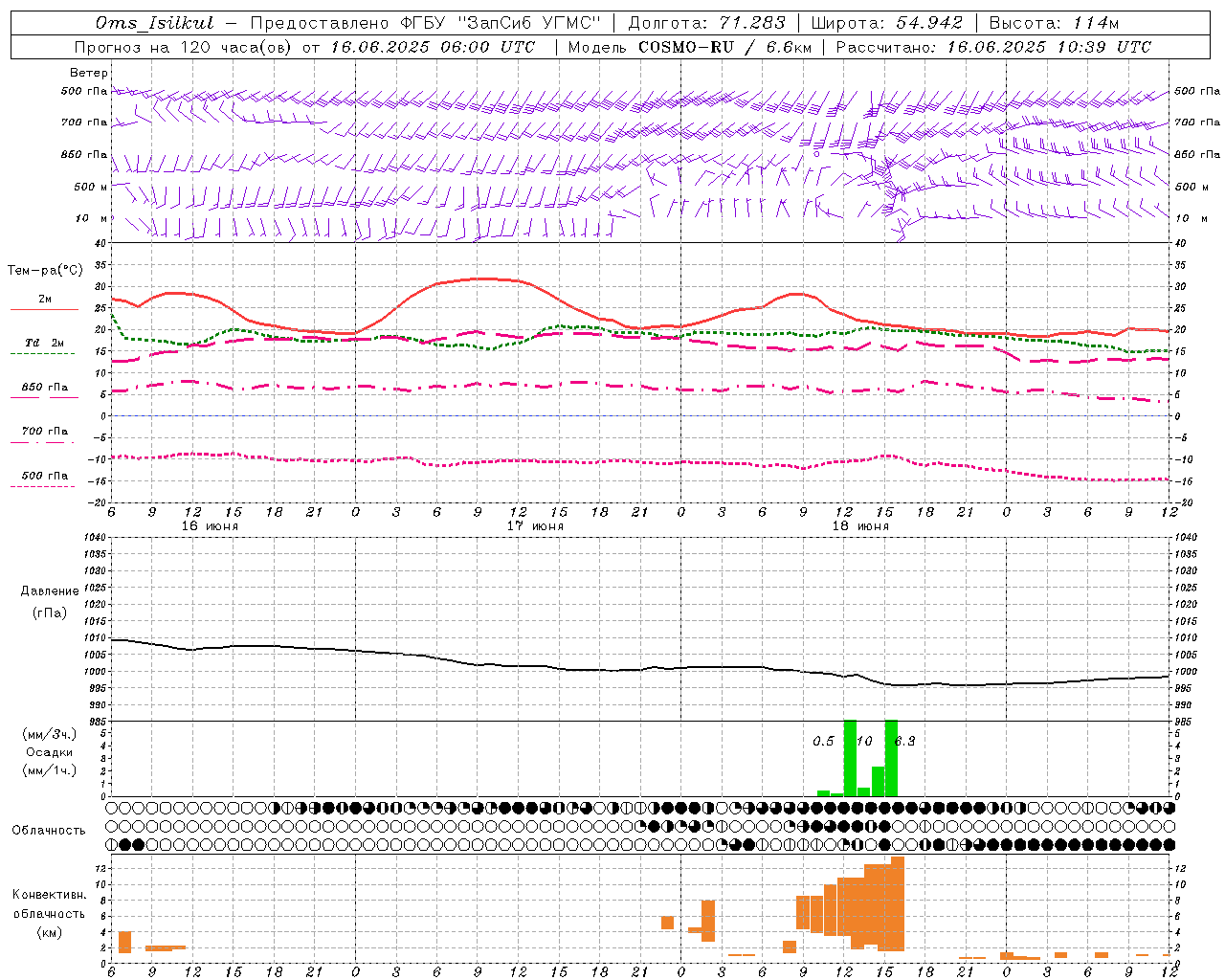Screen dimensions: 1225x980
Task: Select the (мм/1ч.) precipitation unit label
Action: click(x=50, y=770)
